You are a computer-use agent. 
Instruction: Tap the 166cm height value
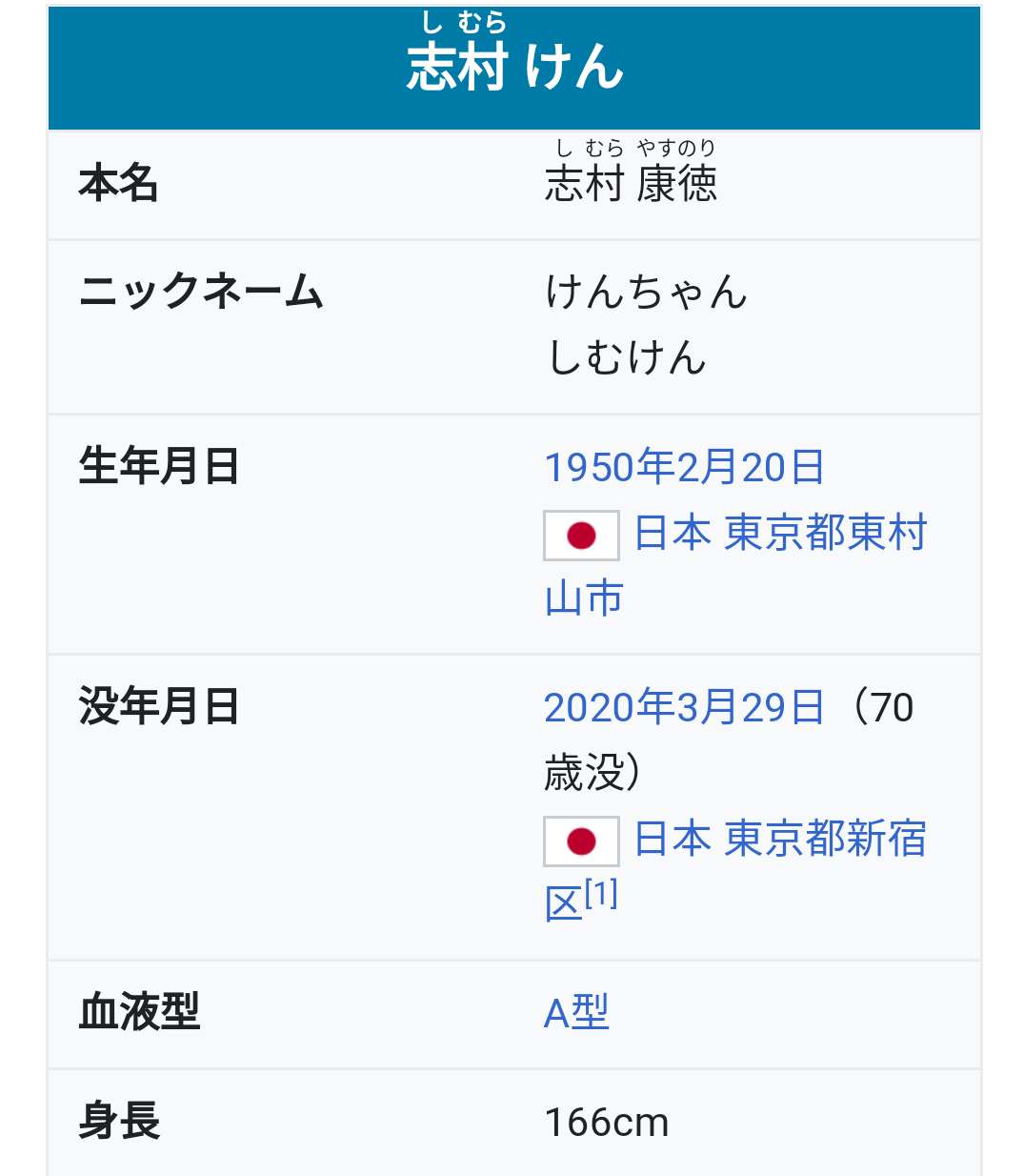(606, 1122)
